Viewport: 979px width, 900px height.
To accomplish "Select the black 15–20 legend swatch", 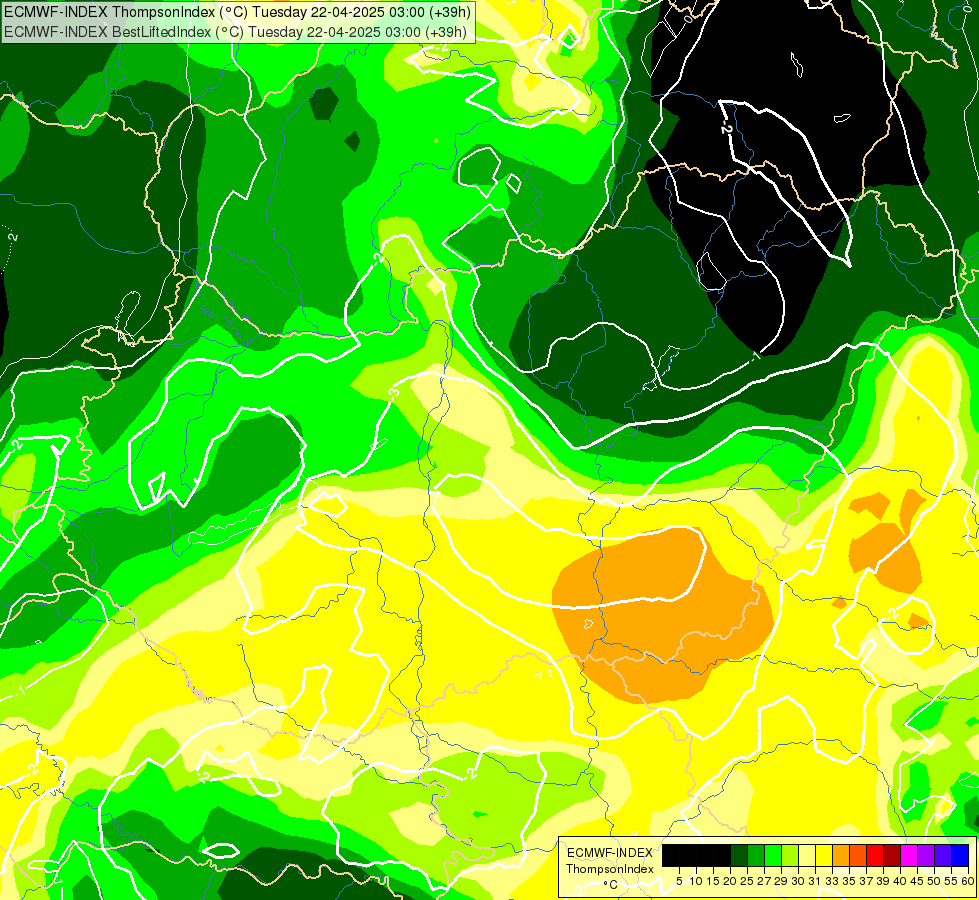I will tap(722, 856).
